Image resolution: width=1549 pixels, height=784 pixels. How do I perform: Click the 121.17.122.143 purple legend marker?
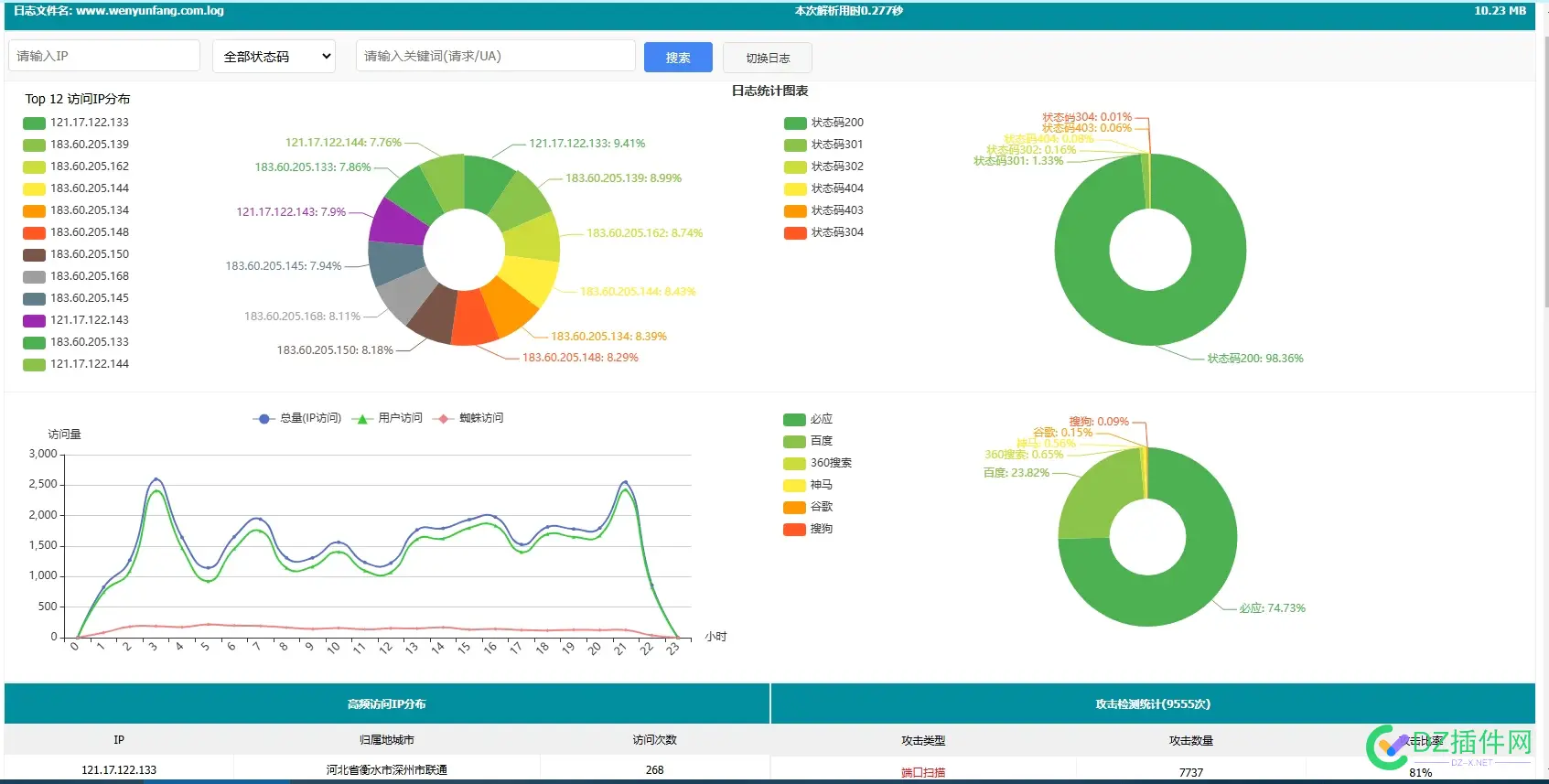(34, 320)
